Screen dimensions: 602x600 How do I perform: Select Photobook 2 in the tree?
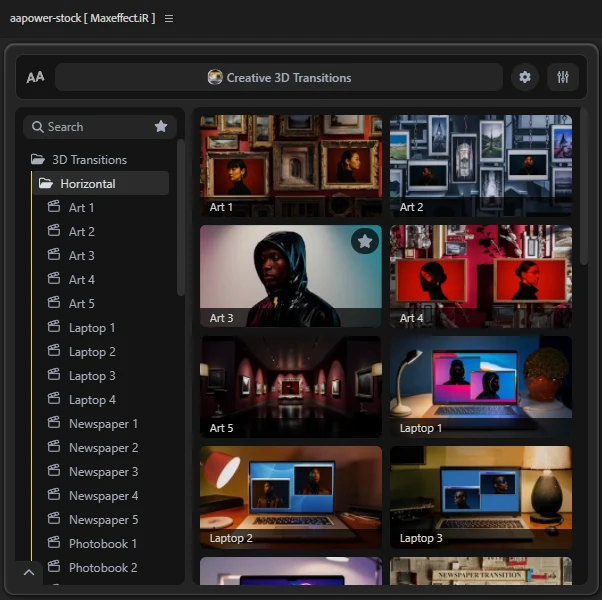(103, 568)
